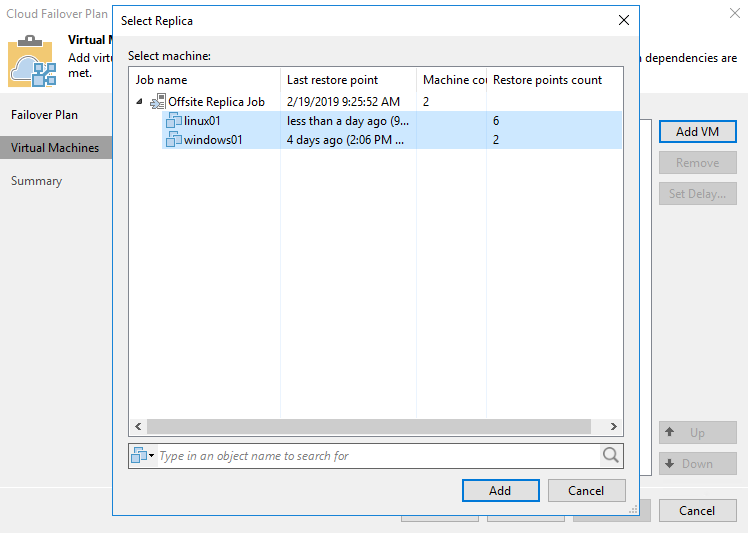Screen dimensions: 748x533
Task: Click the search magnifier icon
Action: 610,456
